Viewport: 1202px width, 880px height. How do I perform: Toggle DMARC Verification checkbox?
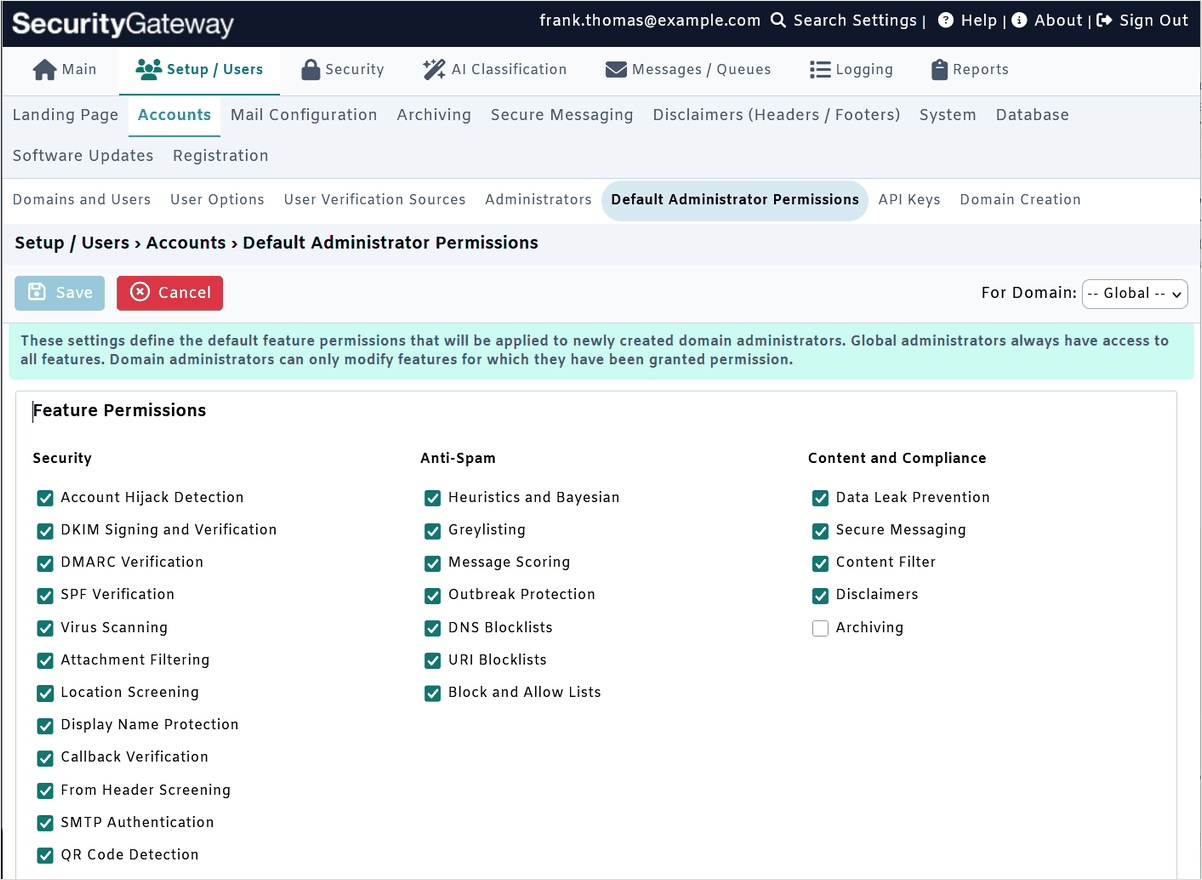pyautogui.click(x=45, y=563)
